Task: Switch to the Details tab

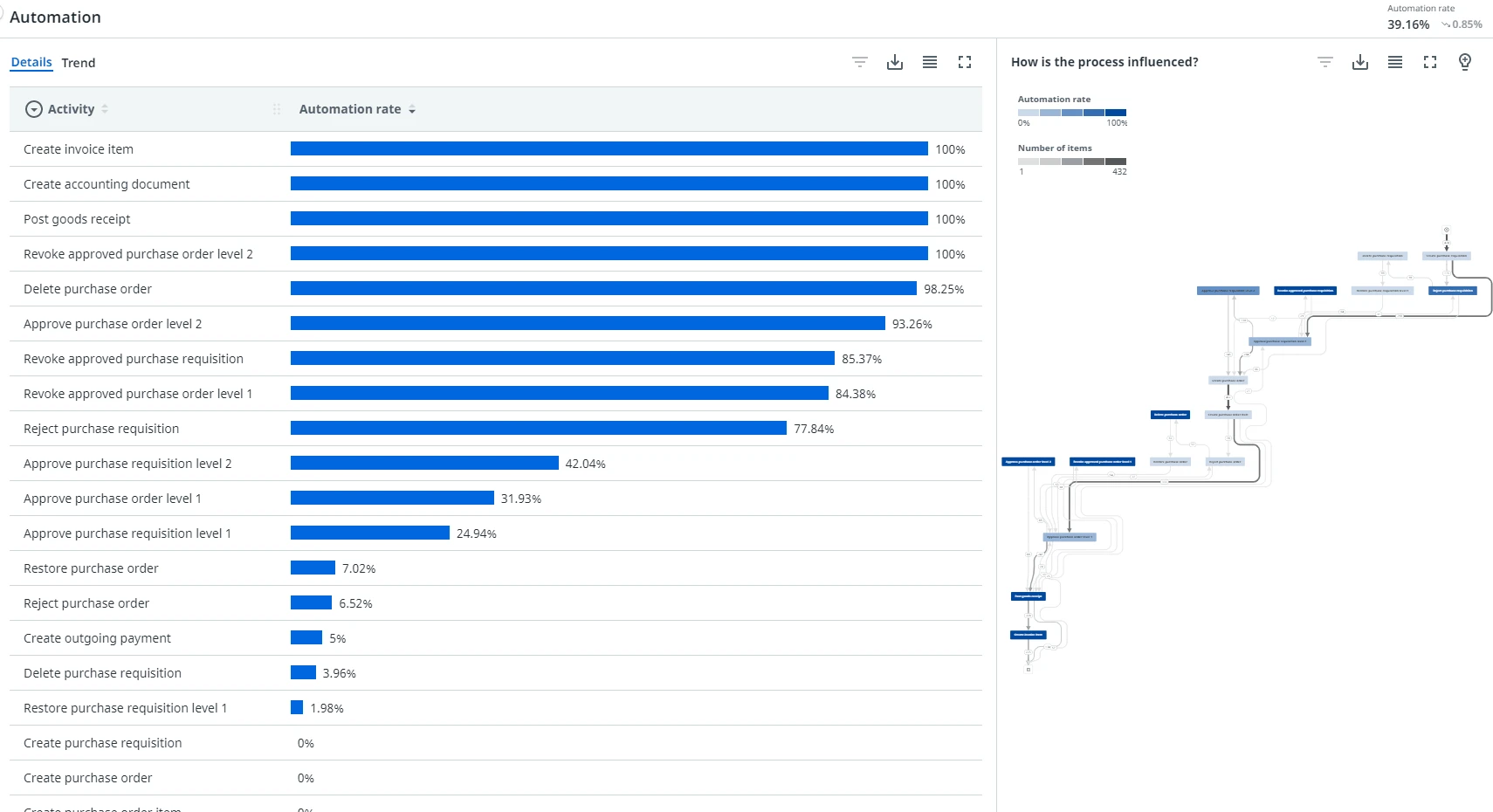Action: point(31,63)
